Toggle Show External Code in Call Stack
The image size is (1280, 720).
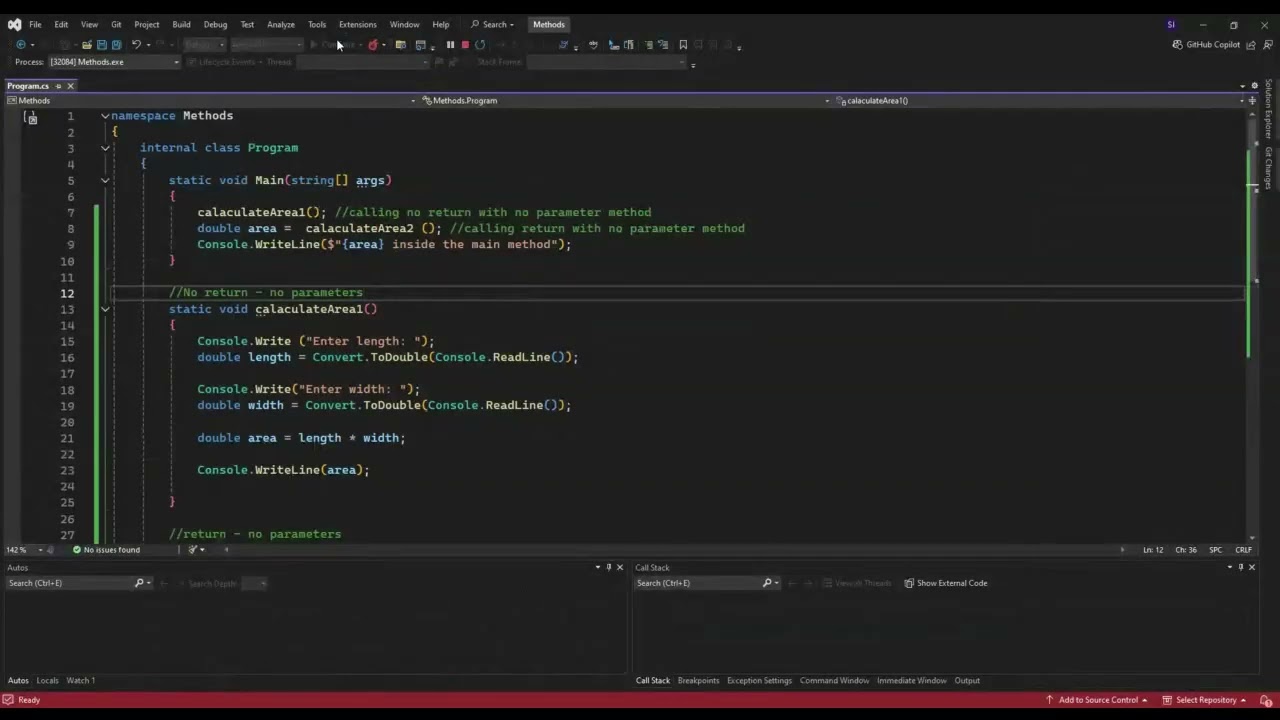[x=945, y=583]
